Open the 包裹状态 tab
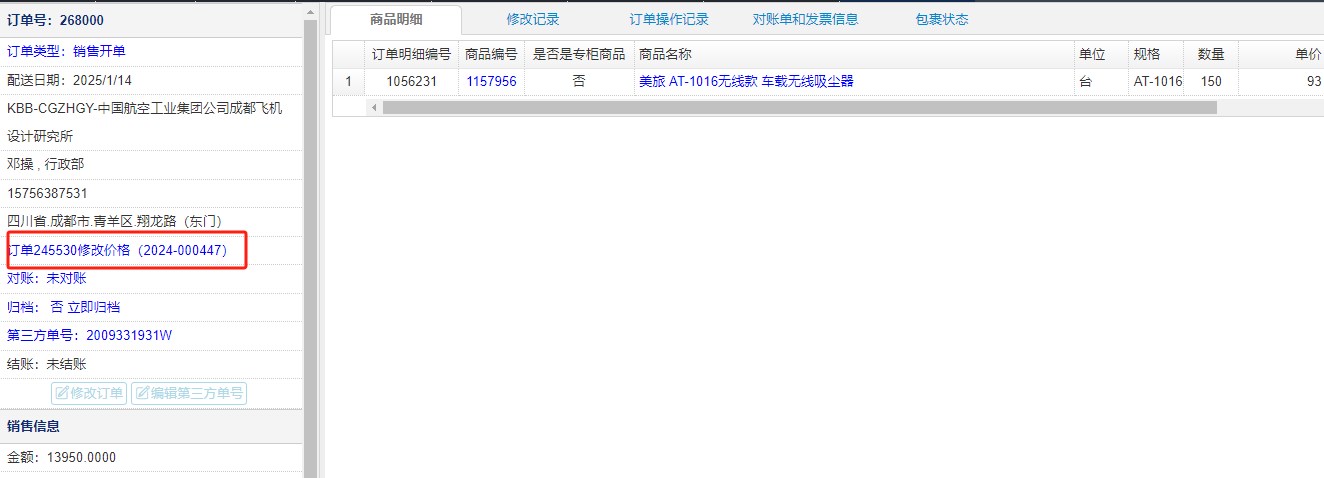Image resolution: width=1324 pixels, height=478 pixels. (x=942, y=19)
